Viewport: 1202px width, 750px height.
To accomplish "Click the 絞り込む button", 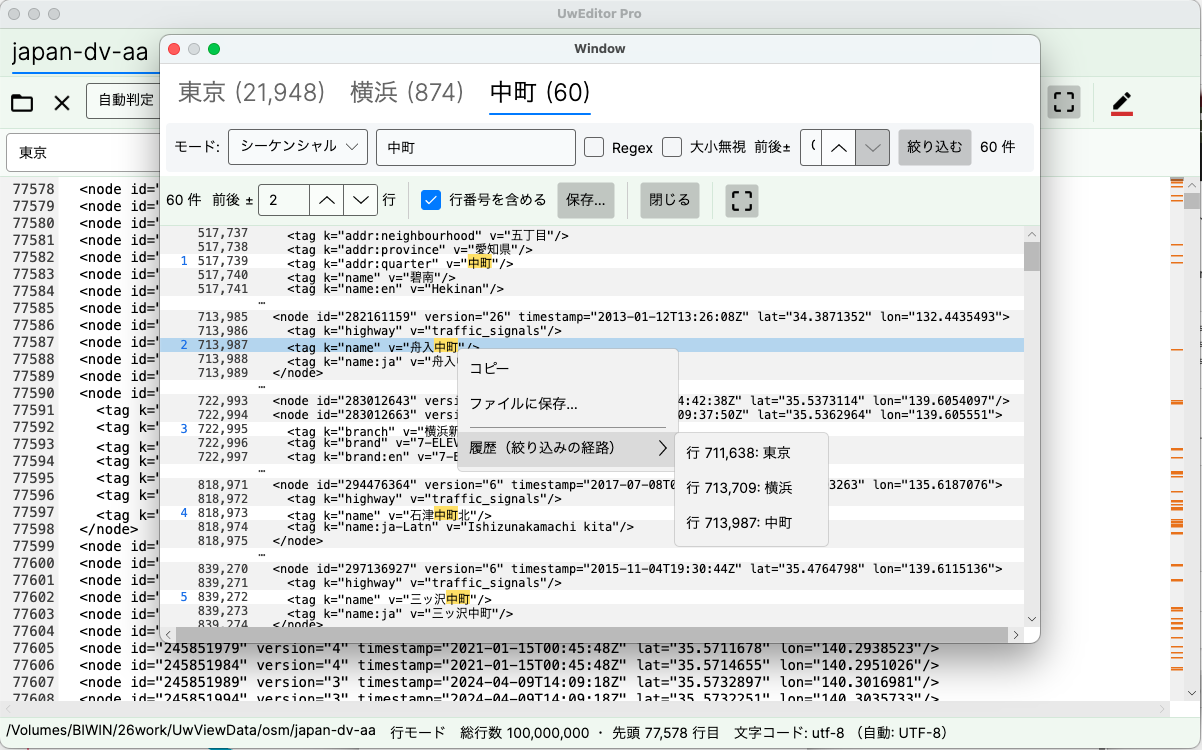I will click(x=934, y=147).
